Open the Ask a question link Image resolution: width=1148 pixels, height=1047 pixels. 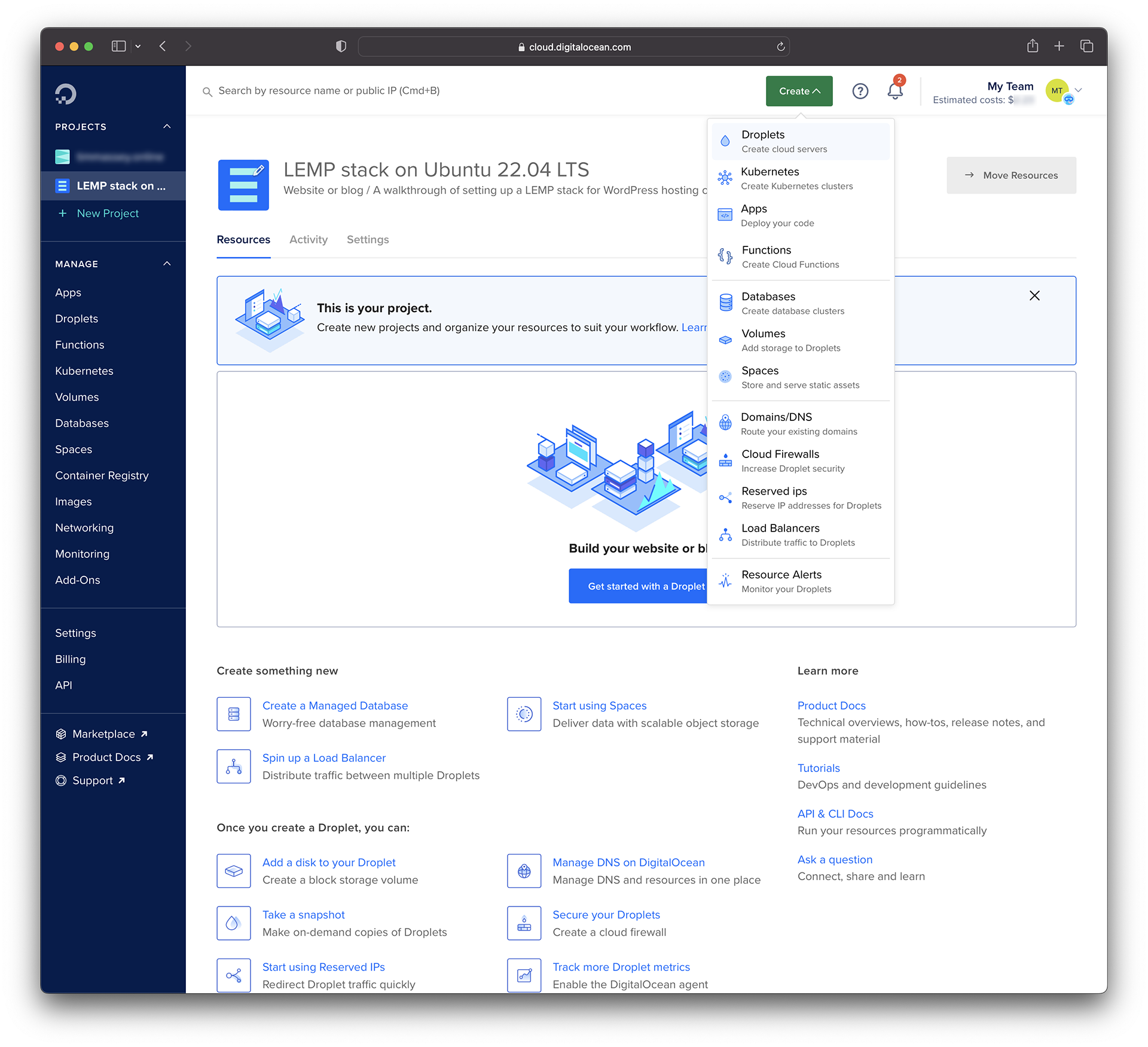coord(835,859)
